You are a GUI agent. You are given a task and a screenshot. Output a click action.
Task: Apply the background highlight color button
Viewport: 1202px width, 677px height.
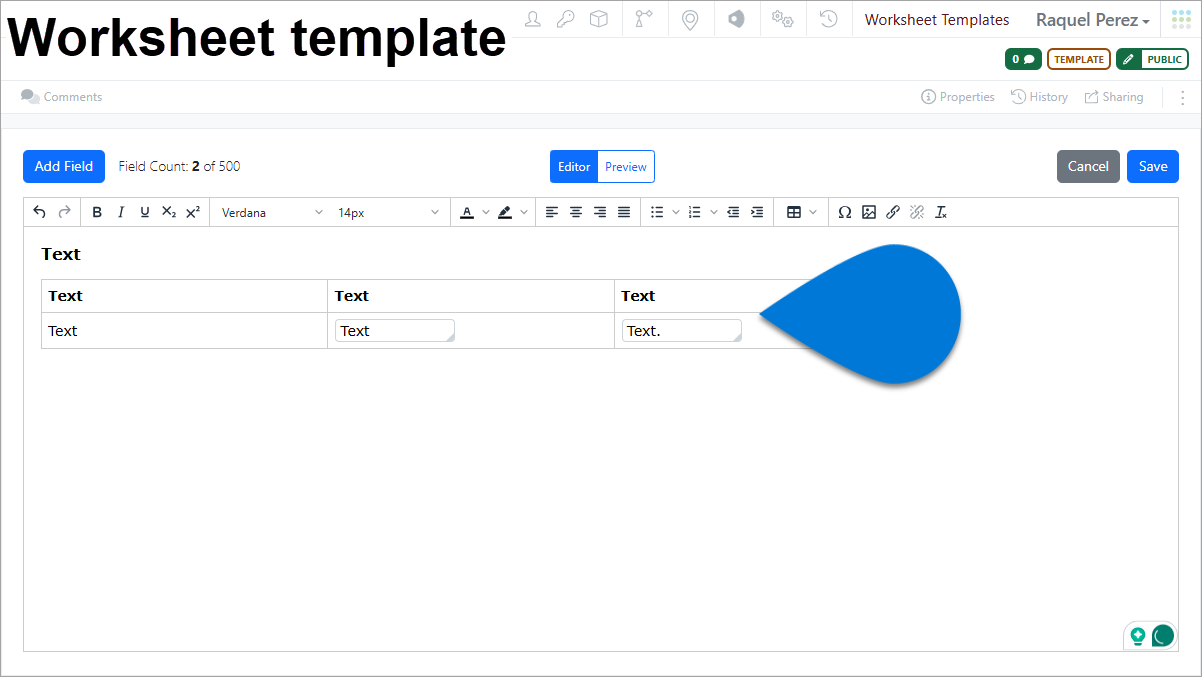click(x=505, y=212)
